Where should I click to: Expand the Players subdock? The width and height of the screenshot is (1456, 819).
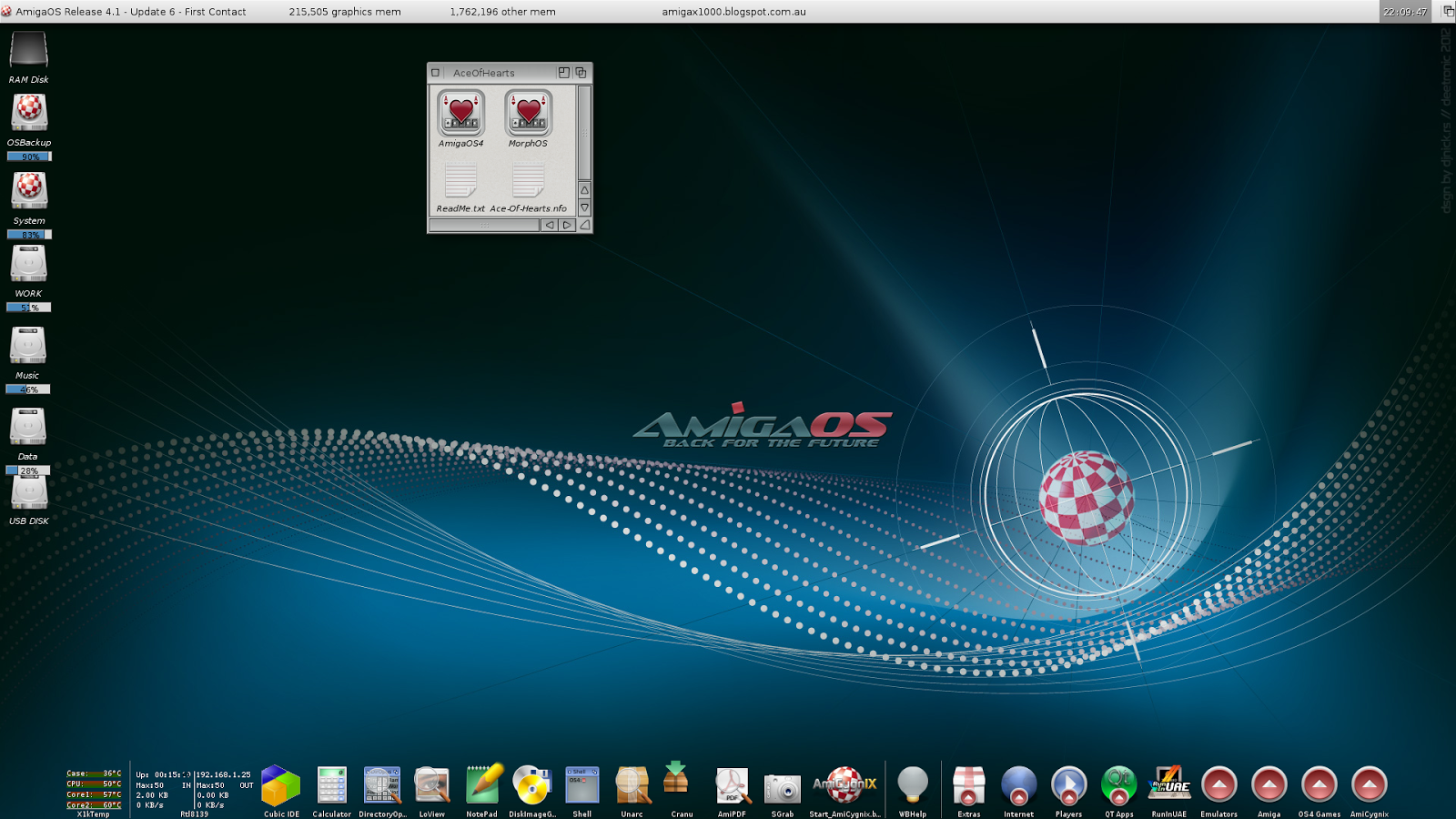click(x=1069, y=784)
